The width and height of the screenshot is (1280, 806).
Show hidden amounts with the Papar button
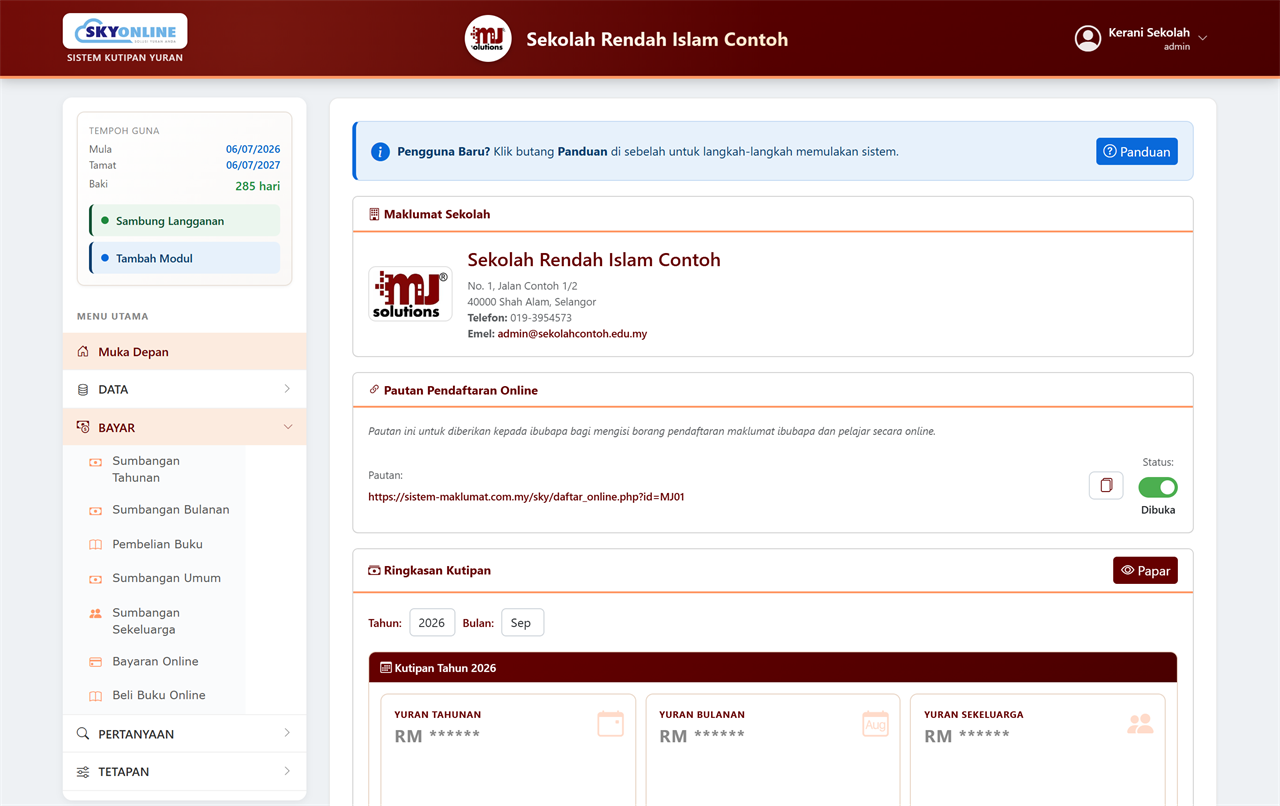coord(1145,570)
